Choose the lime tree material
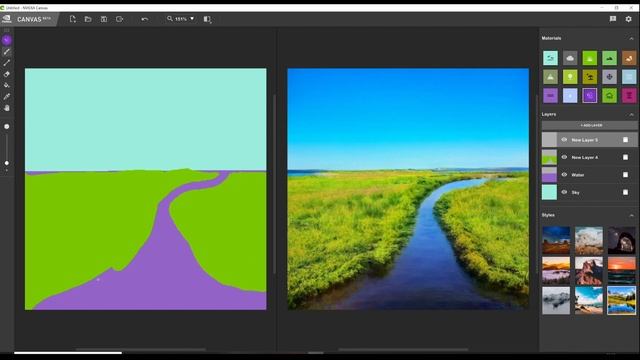Viewport: 640px width, 360px height. coord(570,77)
